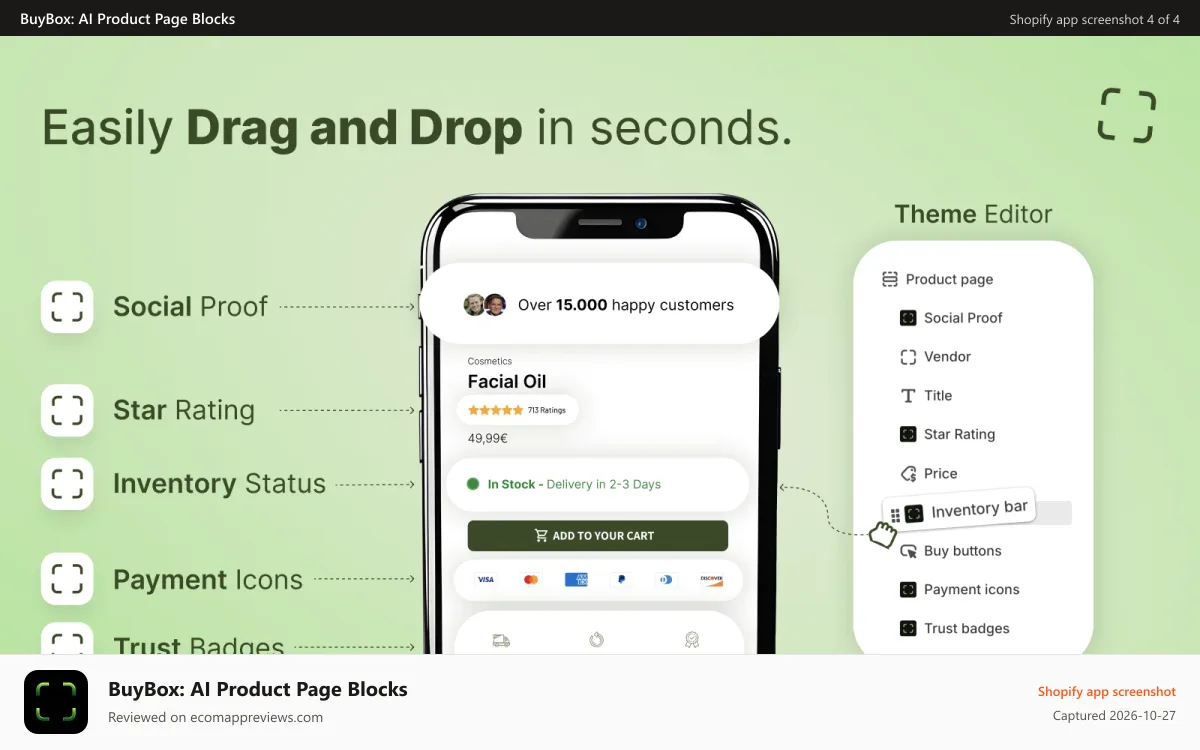Click 'Easily Drag and Drop in seconds.' headline
The height and width of the screenshot is (750, 1200).
point(417,129)
